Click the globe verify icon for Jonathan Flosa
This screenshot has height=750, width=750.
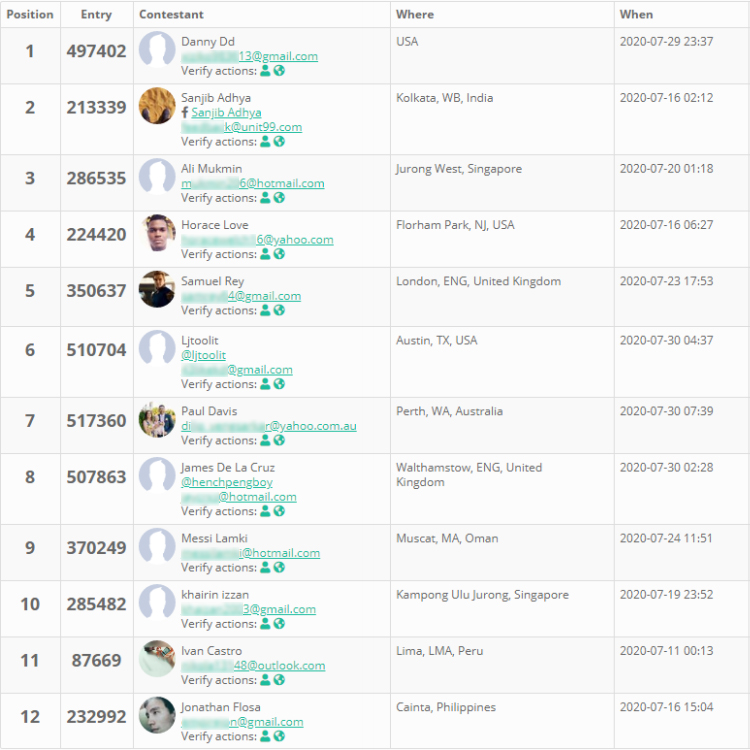click(279, 737)
